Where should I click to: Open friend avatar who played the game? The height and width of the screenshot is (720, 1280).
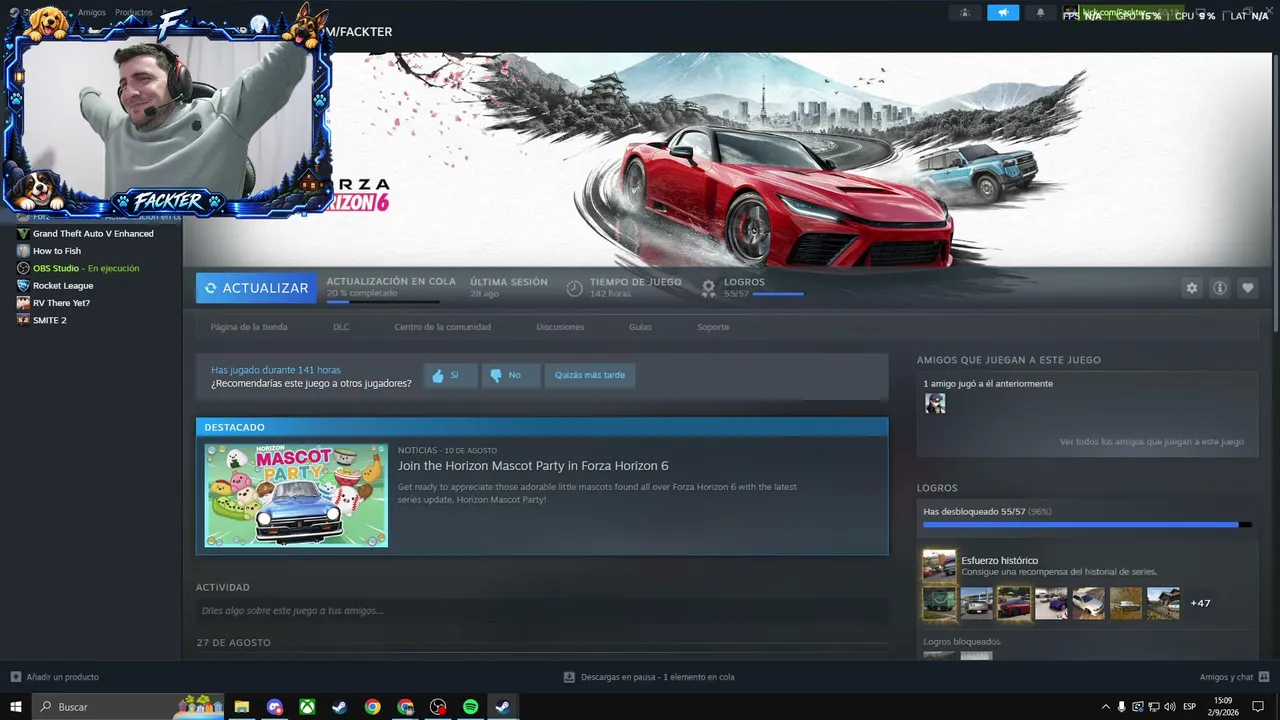(x=935, y=403)
